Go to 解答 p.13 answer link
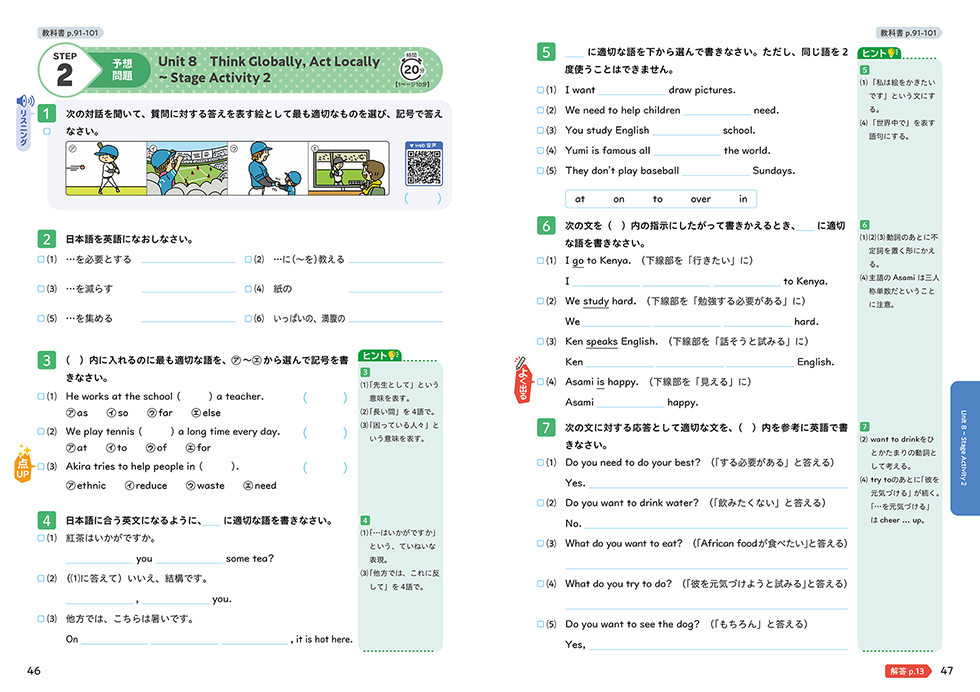Screen dimensions: 980x692 coord(906,671)
